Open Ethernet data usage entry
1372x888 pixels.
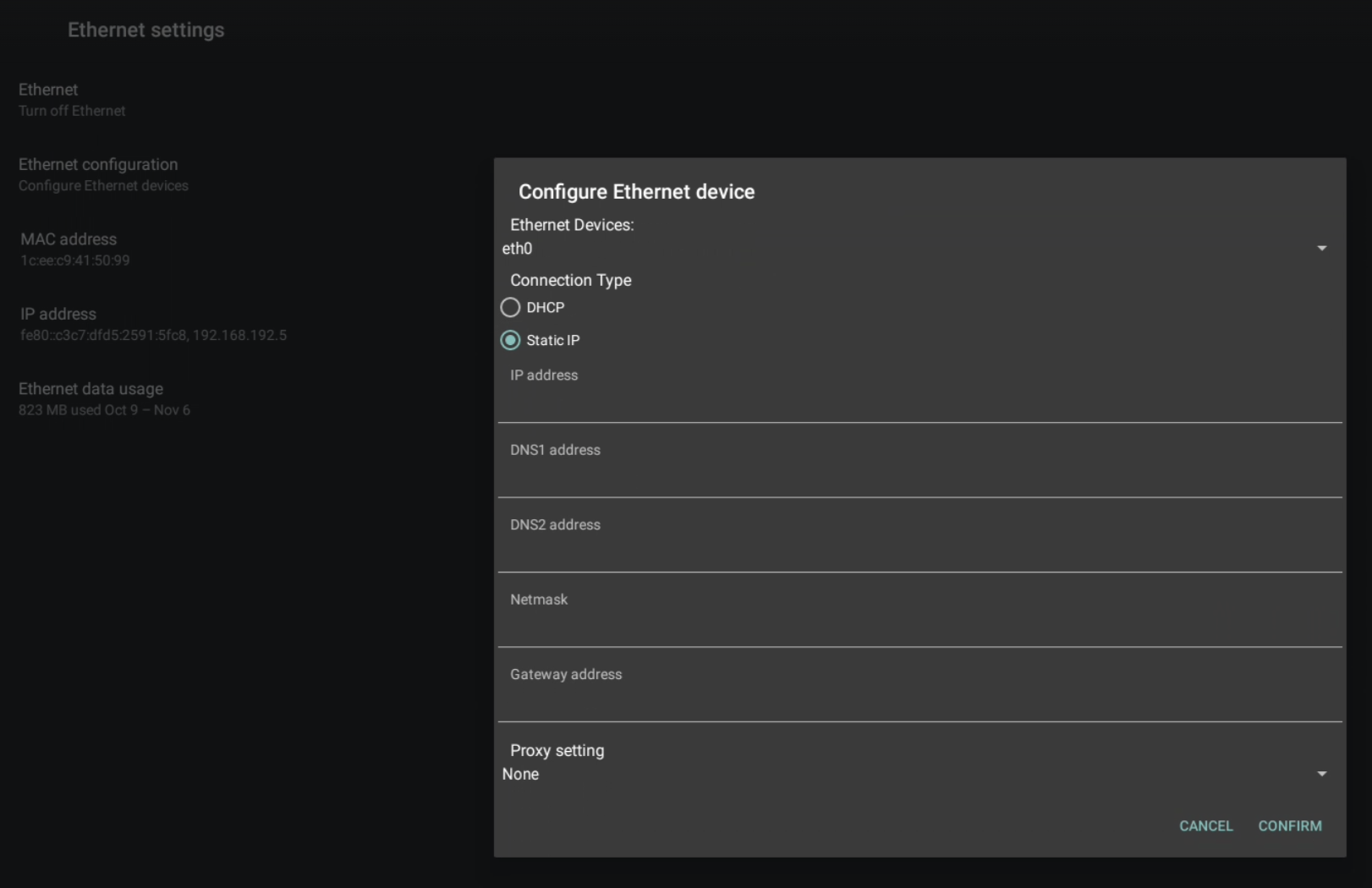point(104,398)
